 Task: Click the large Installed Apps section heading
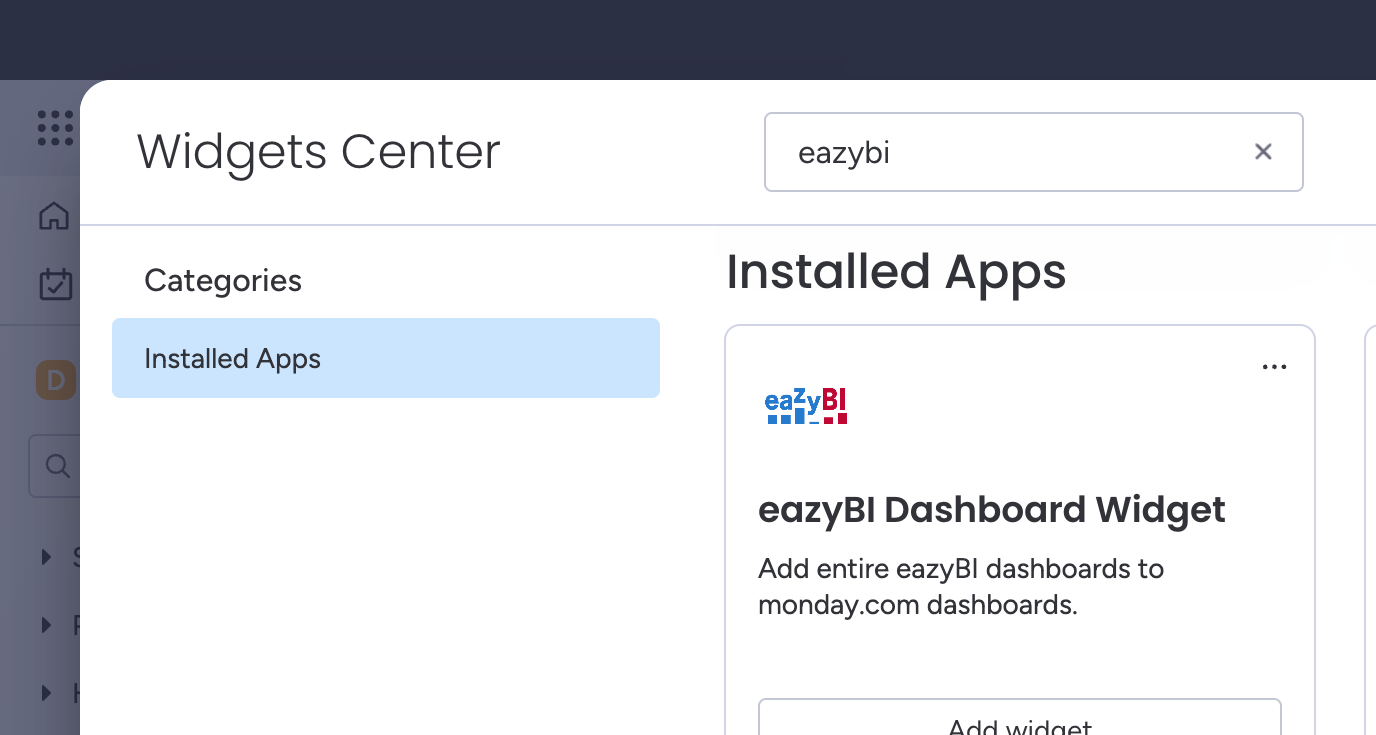pyautogui.click(x=896, y=272)
